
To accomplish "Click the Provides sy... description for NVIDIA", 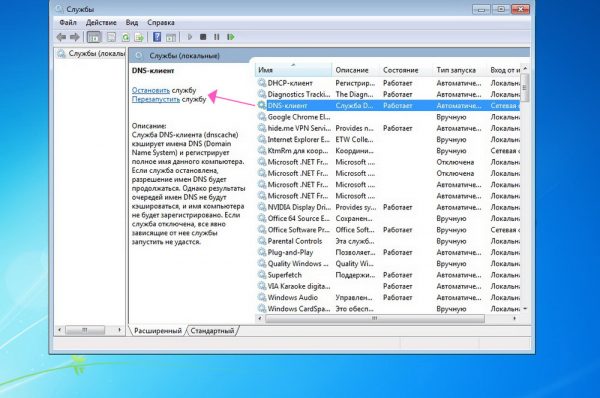I will click(x=355, y=207).
